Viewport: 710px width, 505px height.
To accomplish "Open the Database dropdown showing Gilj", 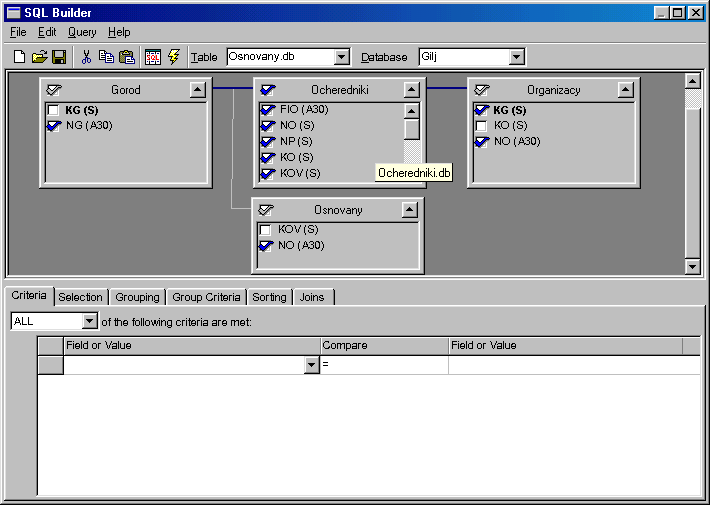I will click(516, 57).
